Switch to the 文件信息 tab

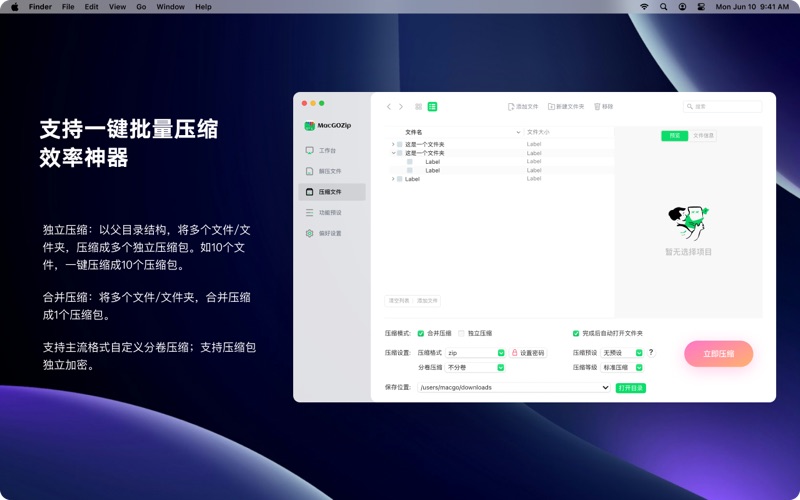pos(703,136)
